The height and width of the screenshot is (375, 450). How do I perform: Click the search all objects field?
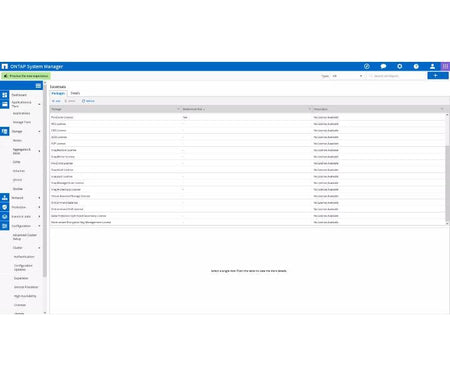(x=397, y=76)
